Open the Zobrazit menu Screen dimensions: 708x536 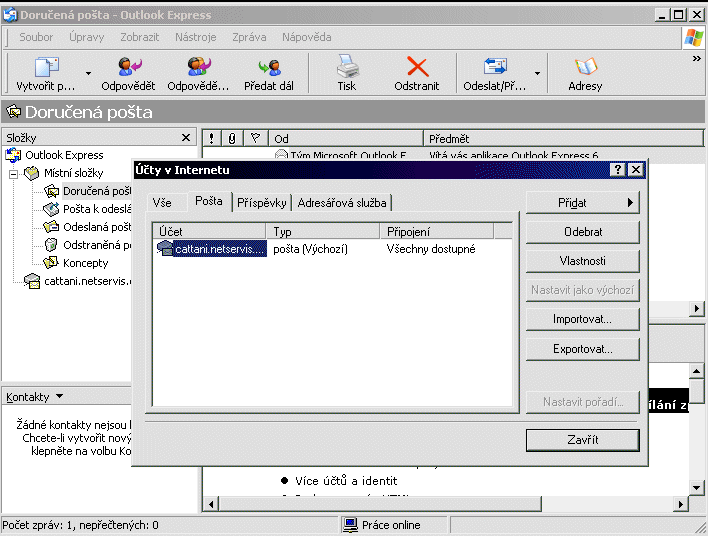pyautogui.click(x=140, y=37)
